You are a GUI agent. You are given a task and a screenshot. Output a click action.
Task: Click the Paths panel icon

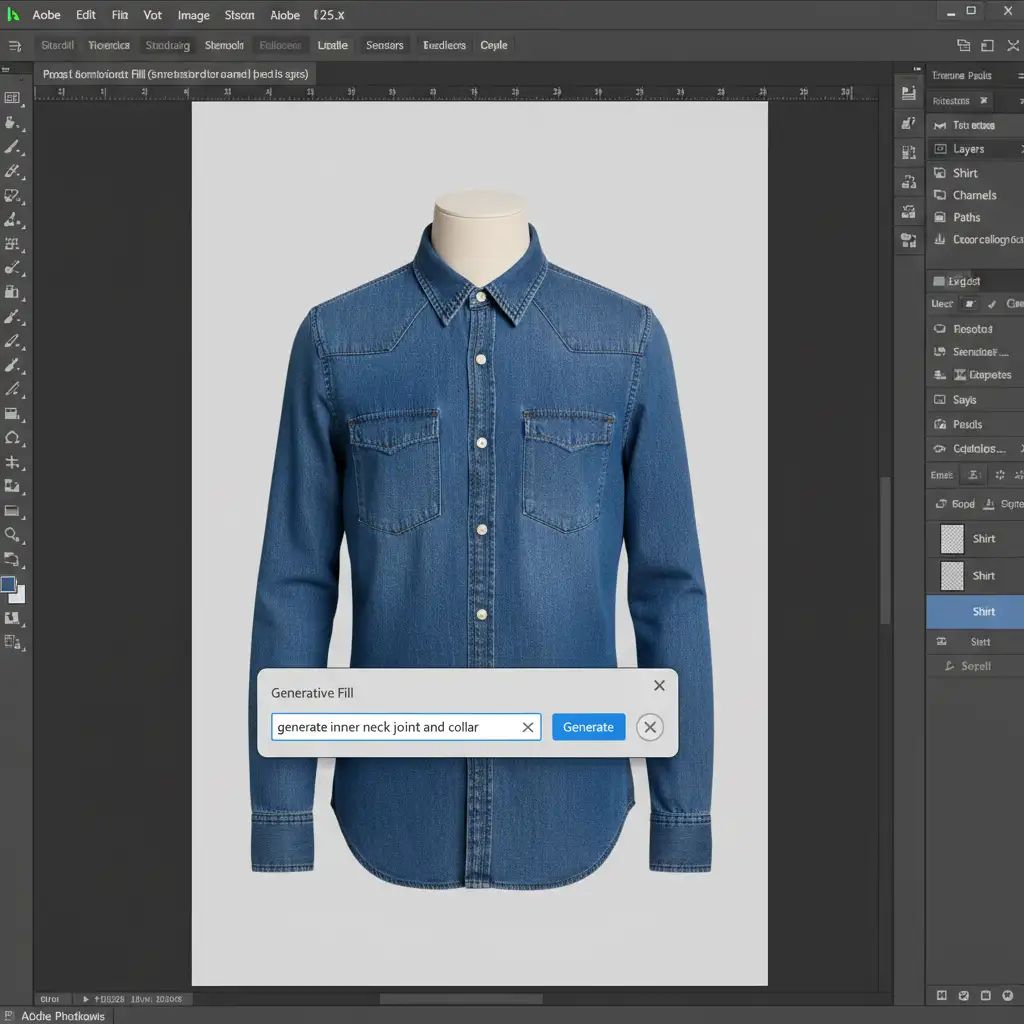940,217
